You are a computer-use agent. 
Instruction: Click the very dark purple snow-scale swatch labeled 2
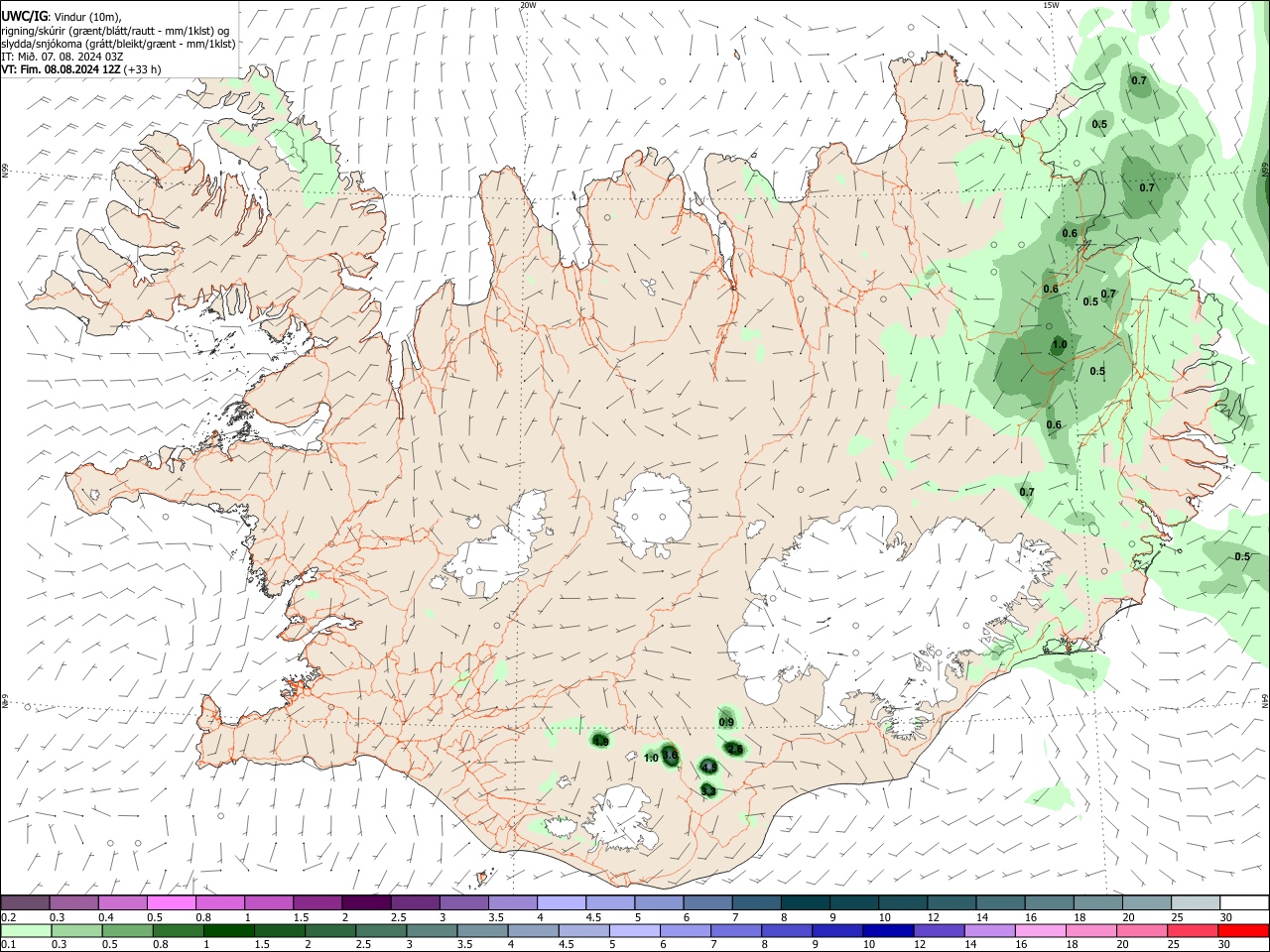coord(366,902)
